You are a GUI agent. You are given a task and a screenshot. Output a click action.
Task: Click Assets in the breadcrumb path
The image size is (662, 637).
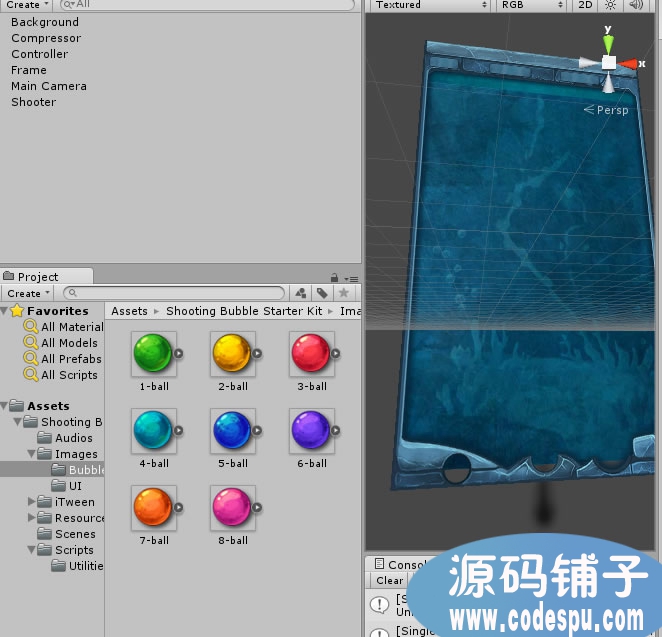click(x=129, y=311)
